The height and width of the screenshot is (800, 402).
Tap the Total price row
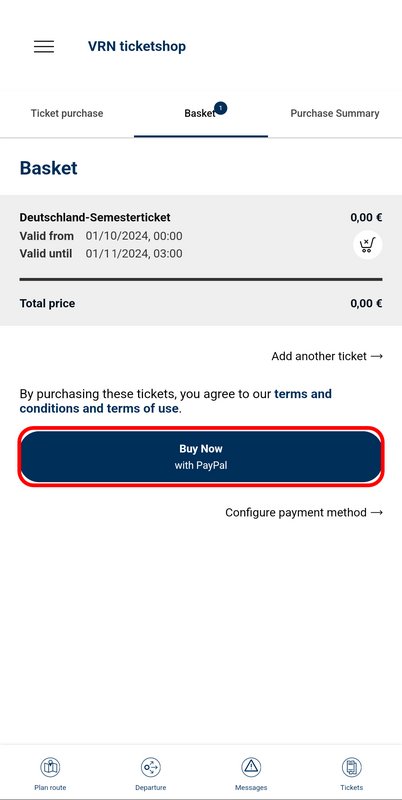click(x=201, y=304)
